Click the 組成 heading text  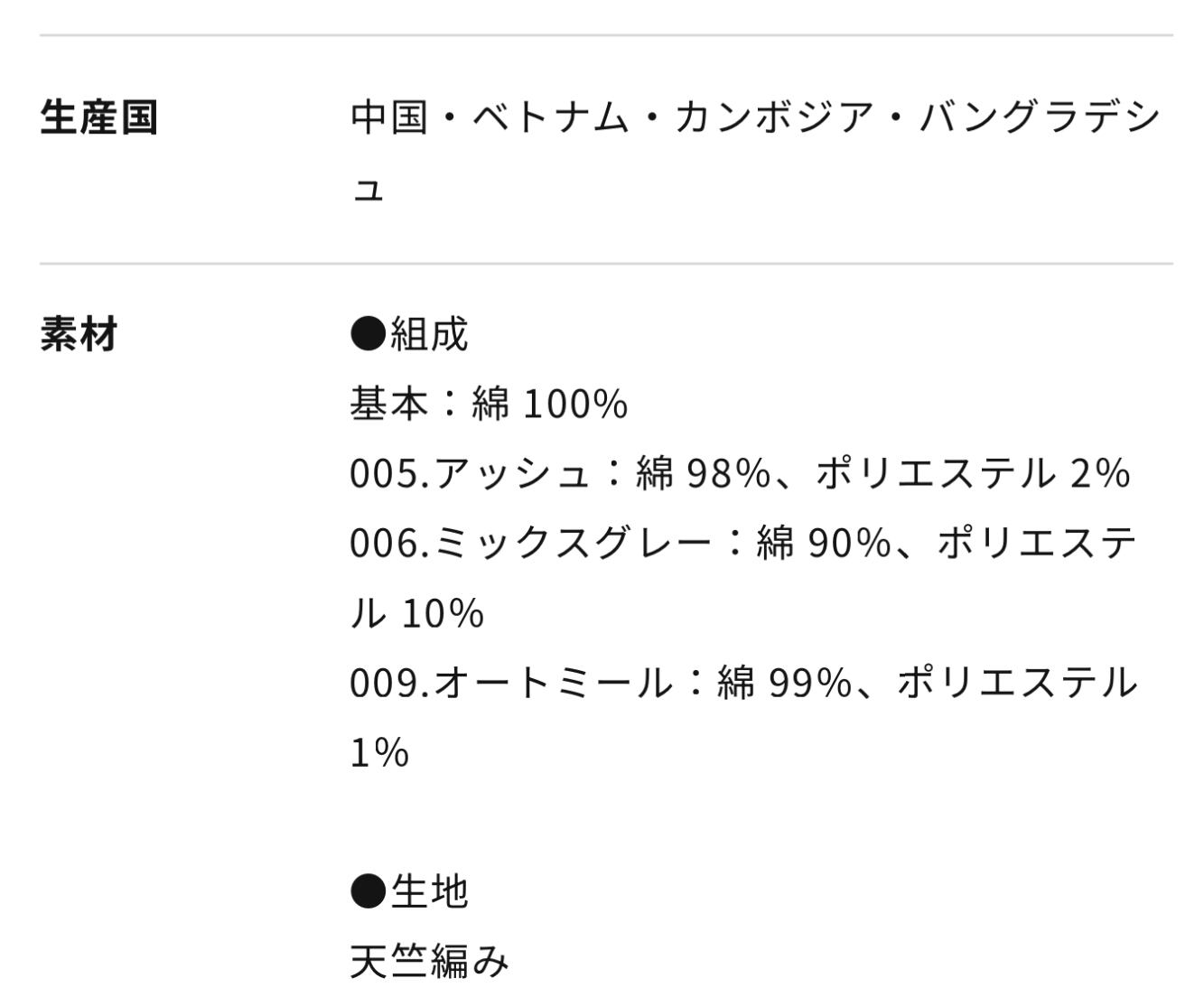tap(429, 335)
